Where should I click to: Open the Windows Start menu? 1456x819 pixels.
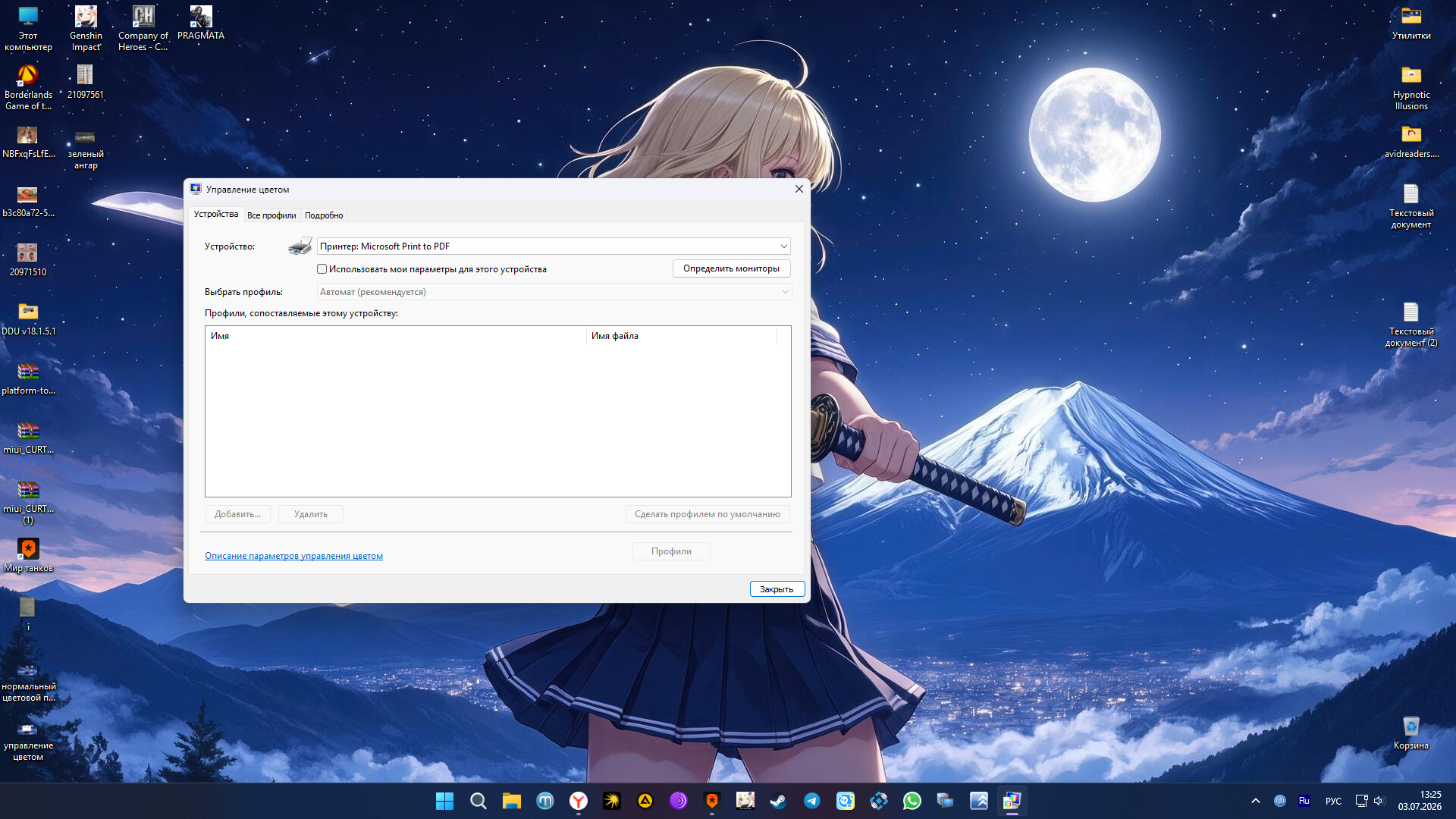click(x=444, y=801)
